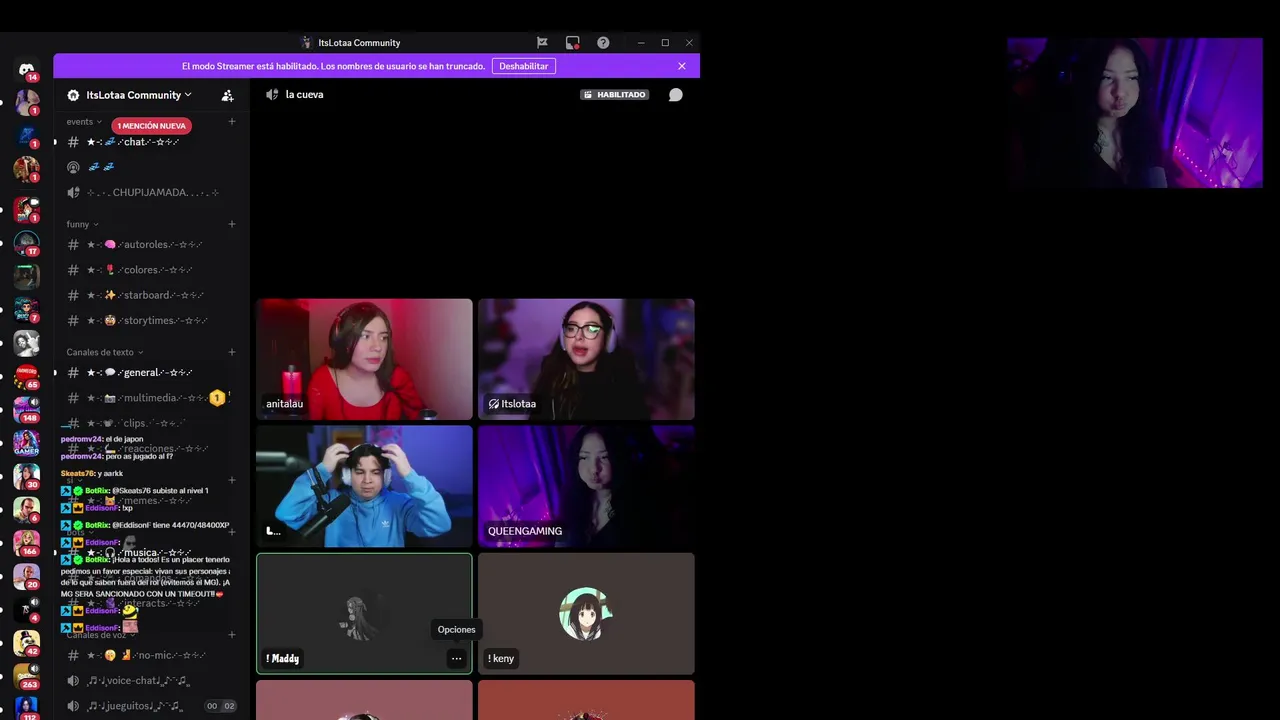The image size is (1280, 720).
Task: Show the voice channel chat bubble
Action: coord(676,95)
